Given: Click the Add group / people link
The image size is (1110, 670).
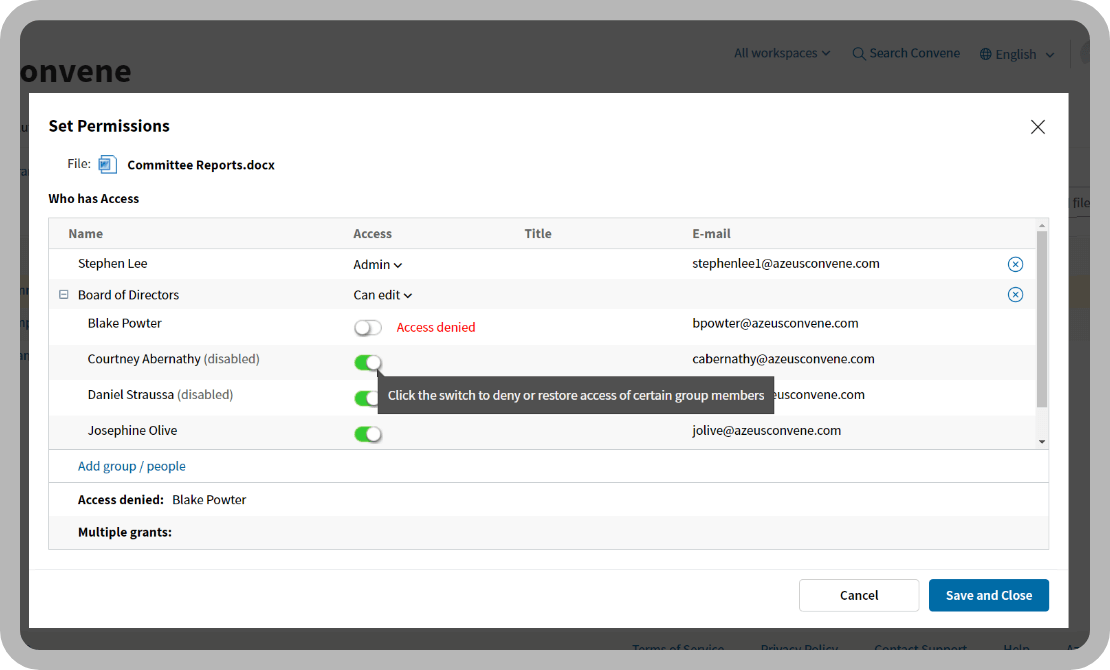Looking at the screenshot, I should point(132,466).
